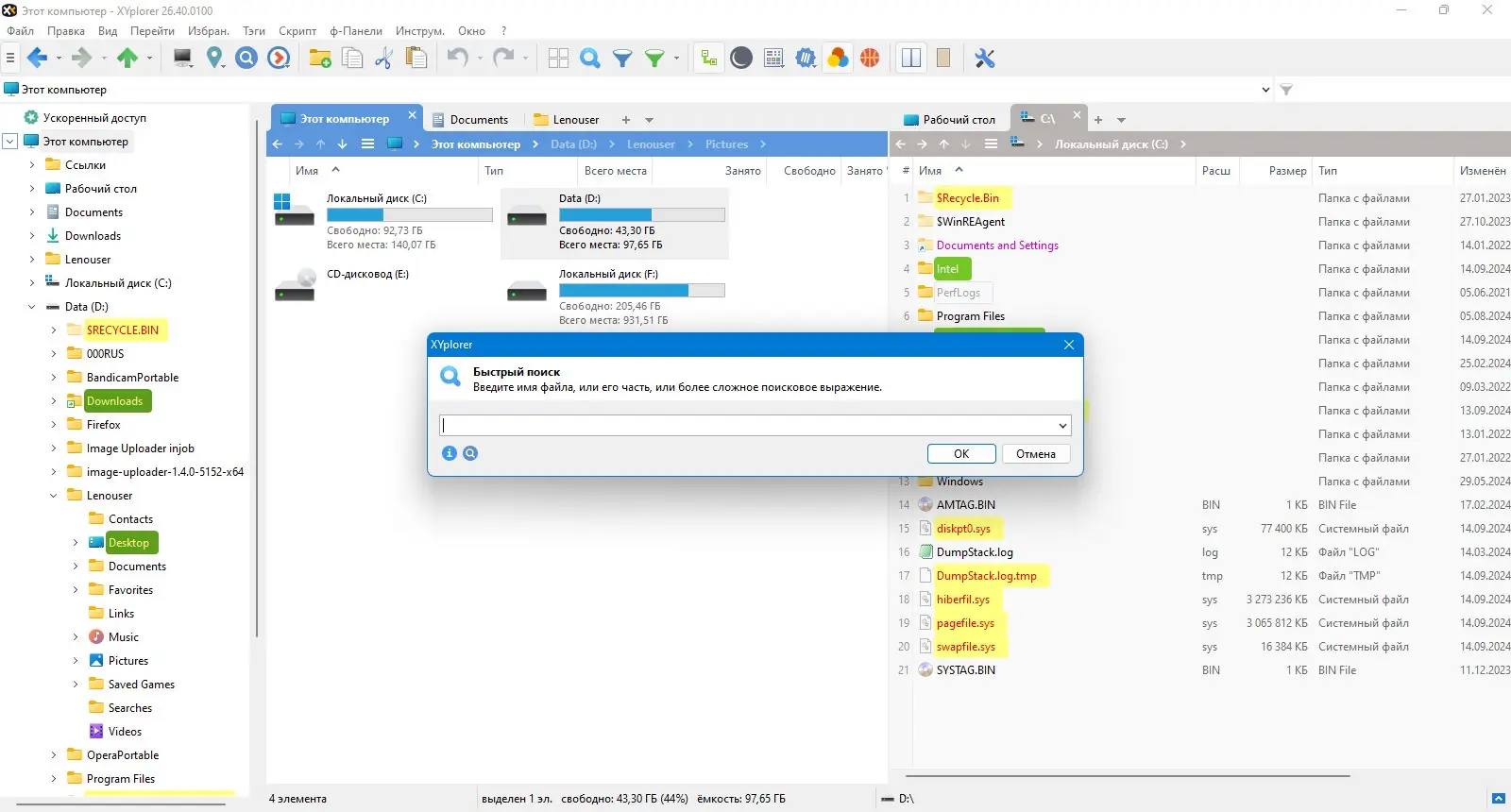This screenshot has height=812, width=1511.
Task: Expand the Локальный диск (C:) tree node
Action: click(32, 283)
